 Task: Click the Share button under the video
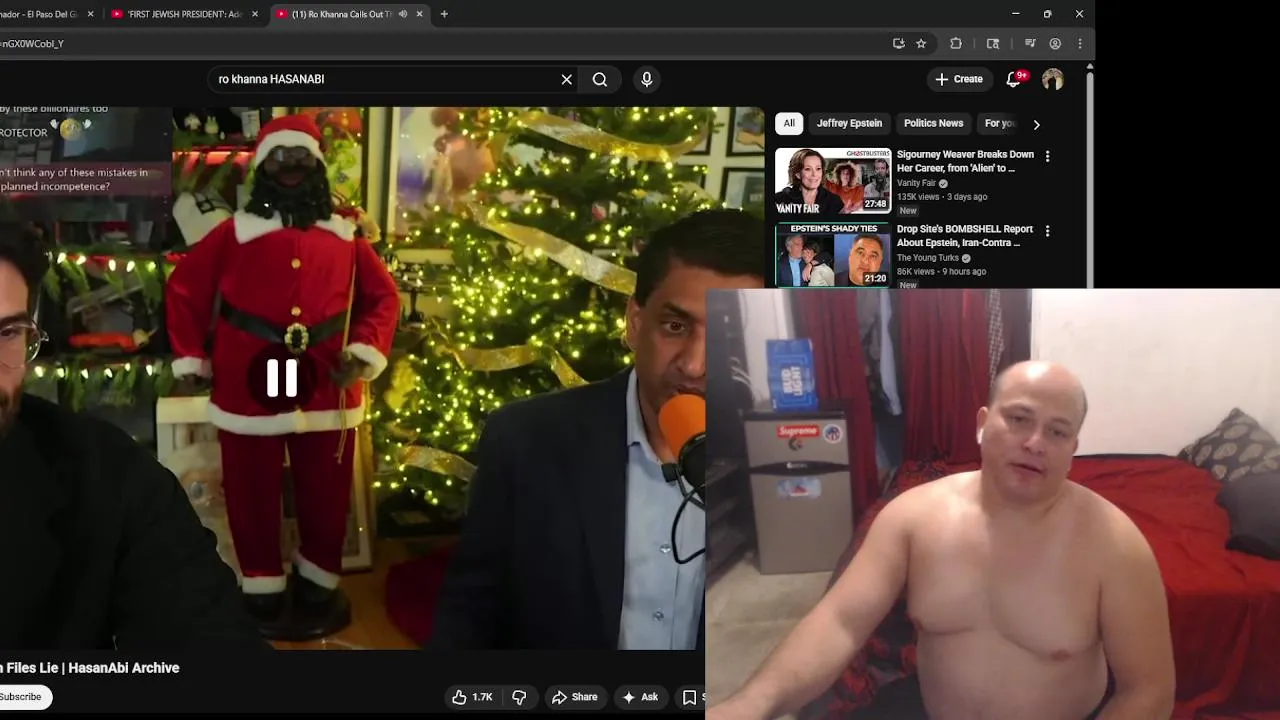coord(575,697)
